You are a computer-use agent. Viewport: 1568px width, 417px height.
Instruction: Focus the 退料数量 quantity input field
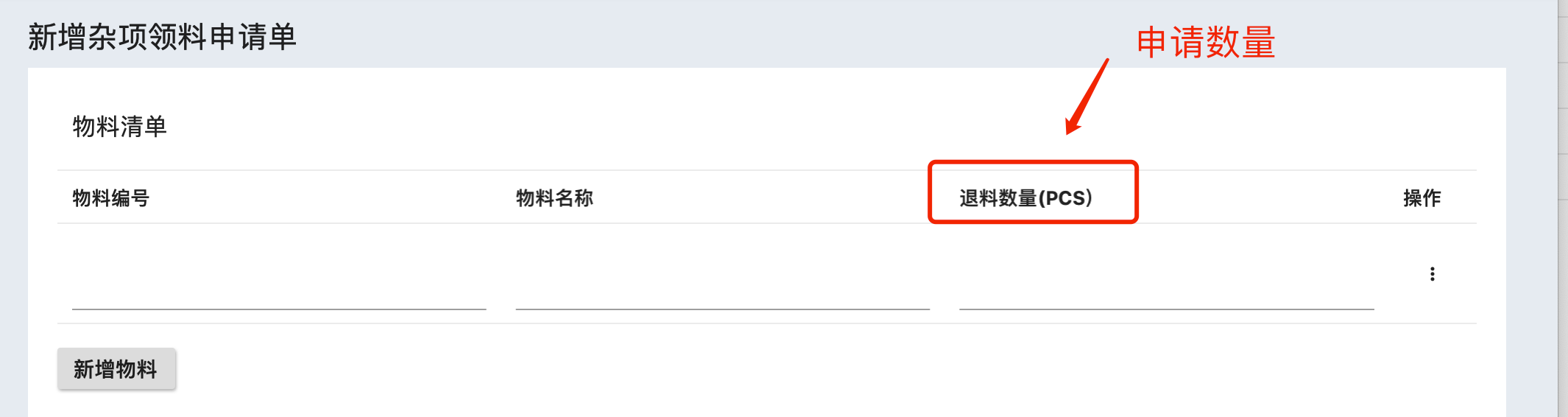click(x=1166, y=289)
